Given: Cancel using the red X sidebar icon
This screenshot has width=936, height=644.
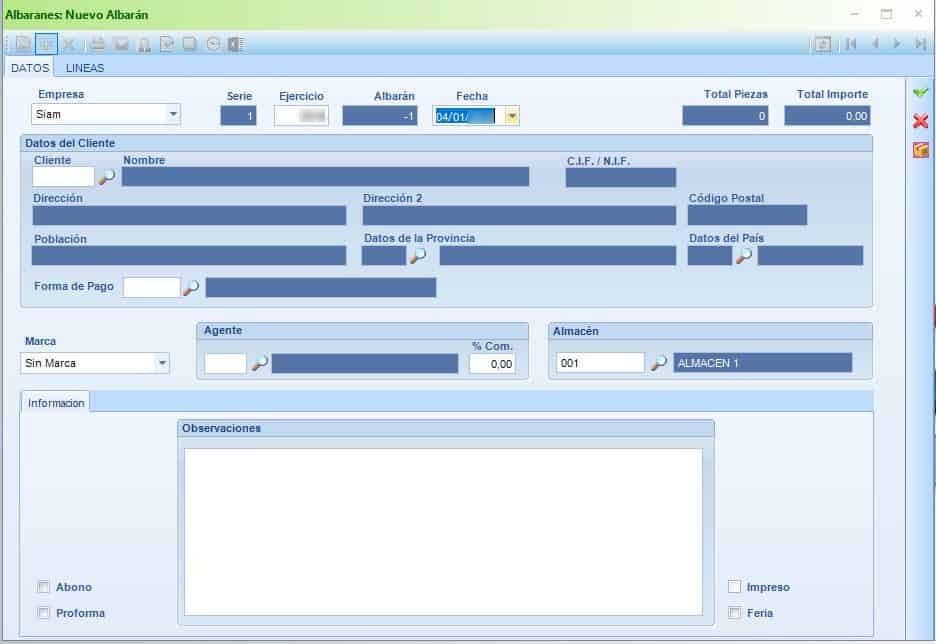Looking at the screenshot, I should click(x=920, y=121).
